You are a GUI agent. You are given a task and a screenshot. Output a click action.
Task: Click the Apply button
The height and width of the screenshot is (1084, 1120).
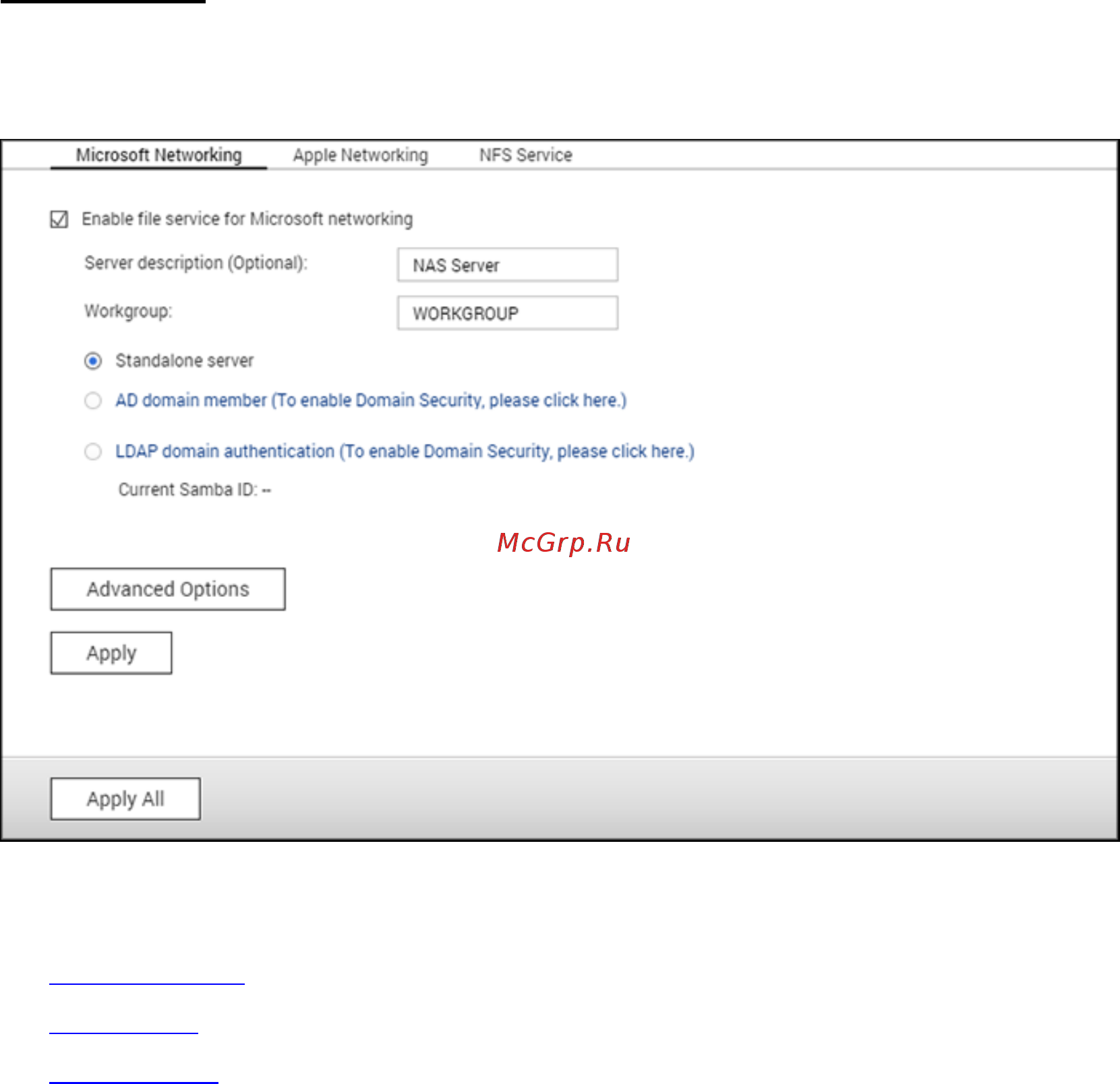click(x=111, y=653)
